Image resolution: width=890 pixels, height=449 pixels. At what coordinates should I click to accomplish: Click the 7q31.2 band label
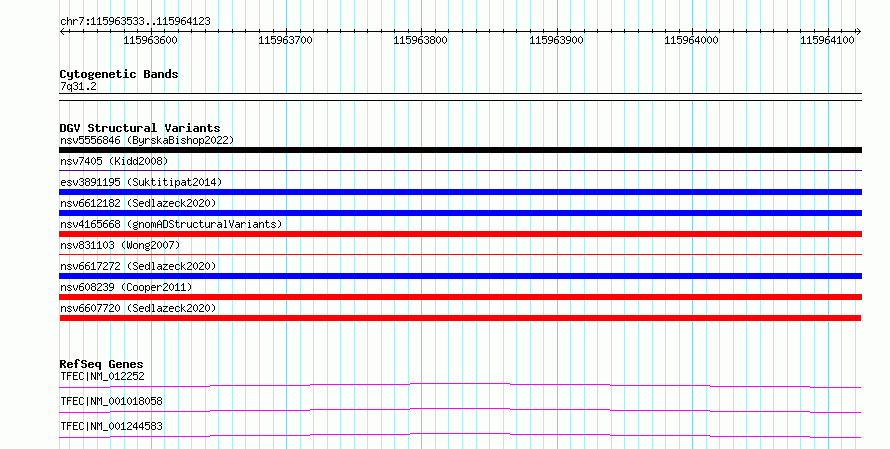[78, 86]
